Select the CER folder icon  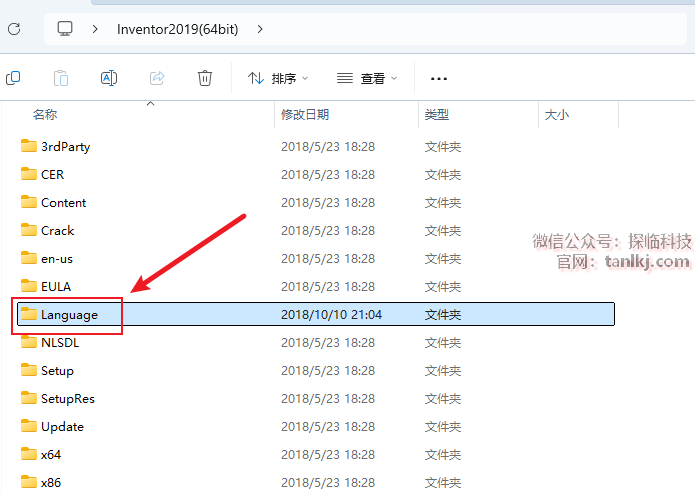pyautogui.click(x=29, y=174)
